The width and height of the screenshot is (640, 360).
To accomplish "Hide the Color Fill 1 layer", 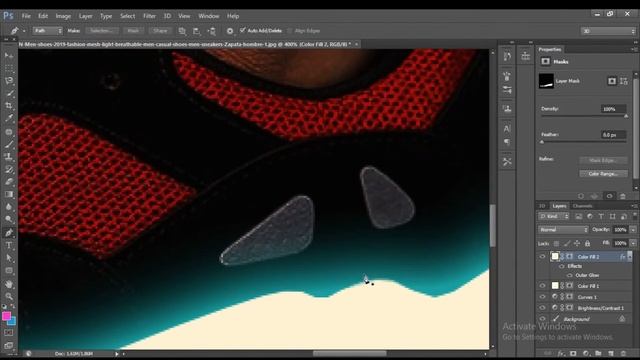I will tap(542, 286).
